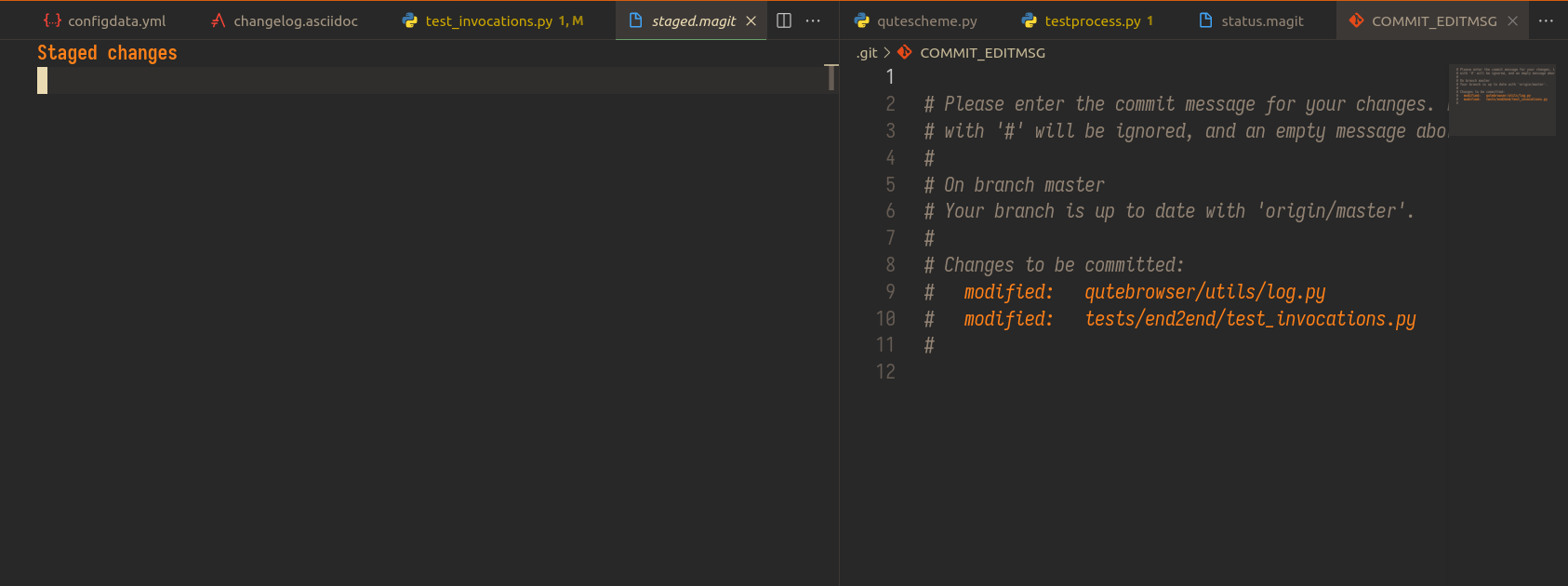The image size is (1568, 586).
Task: Click line number 12 in gutter
Action: [x=885, y=372]
